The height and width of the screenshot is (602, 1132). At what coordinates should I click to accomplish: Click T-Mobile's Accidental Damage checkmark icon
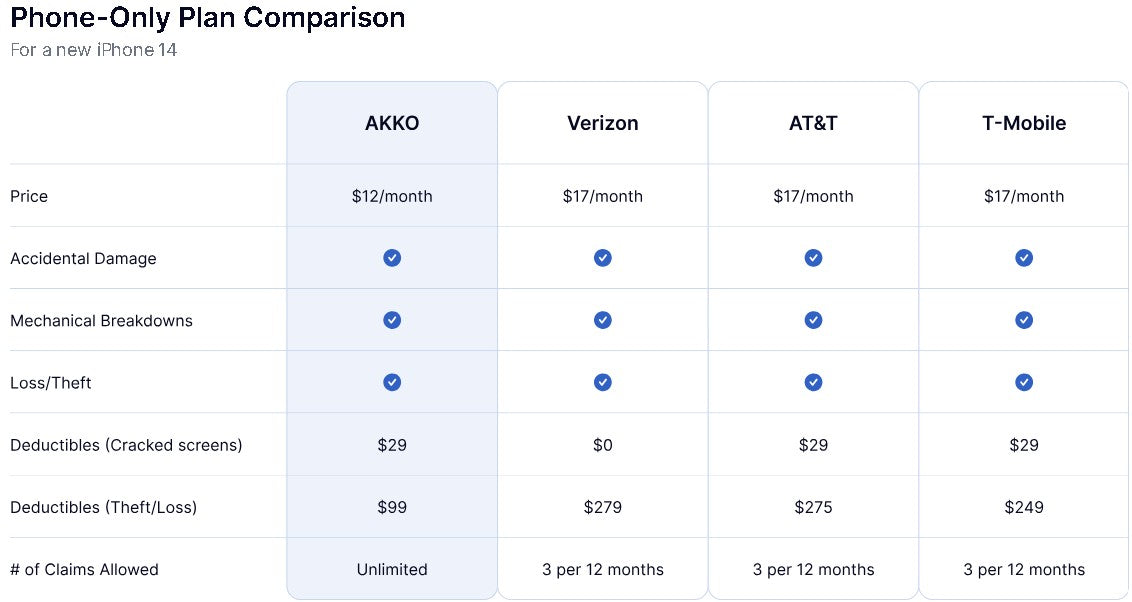(x=1024, y=258)
